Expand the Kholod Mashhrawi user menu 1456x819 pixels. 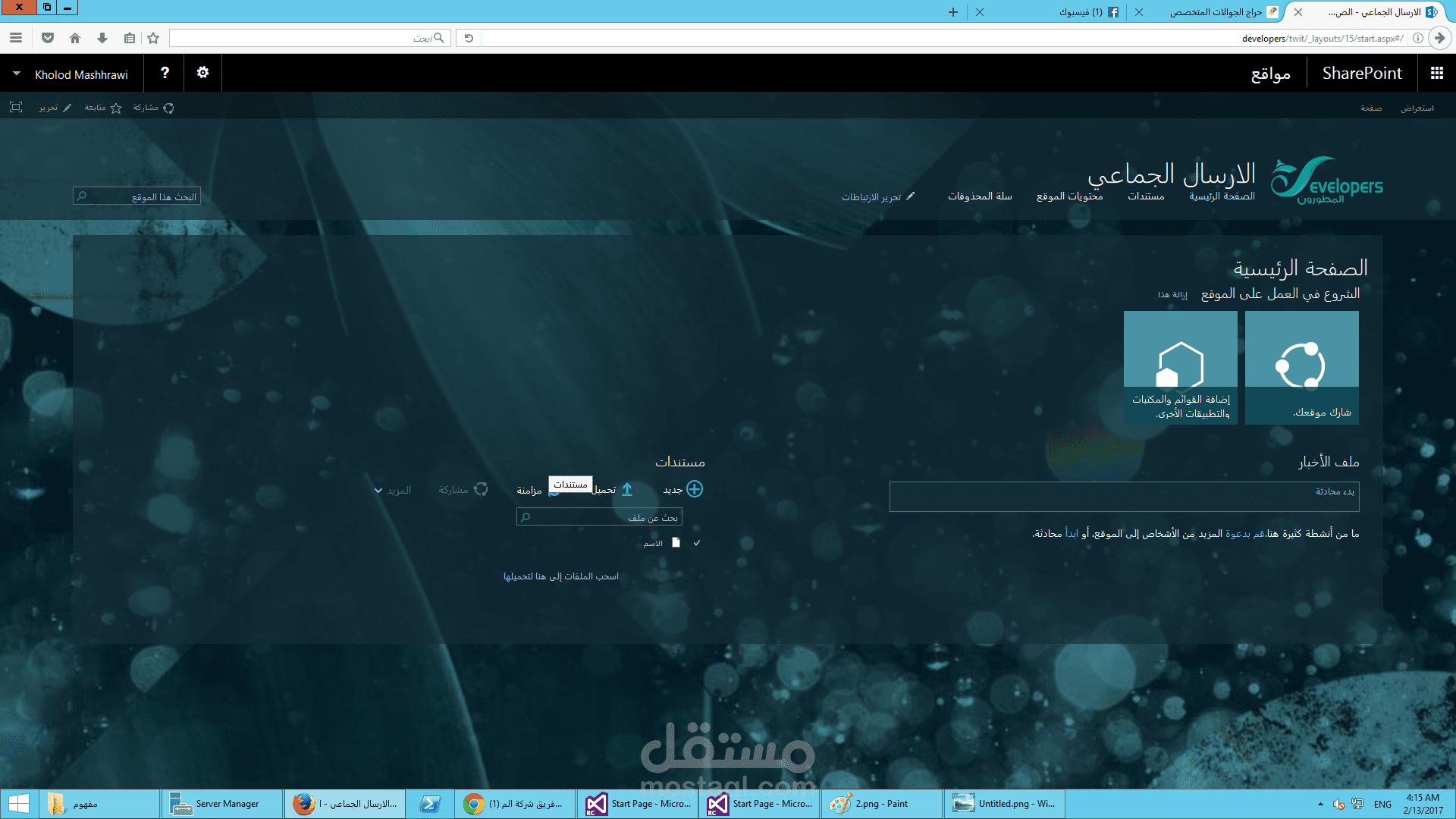pos(17,74)
